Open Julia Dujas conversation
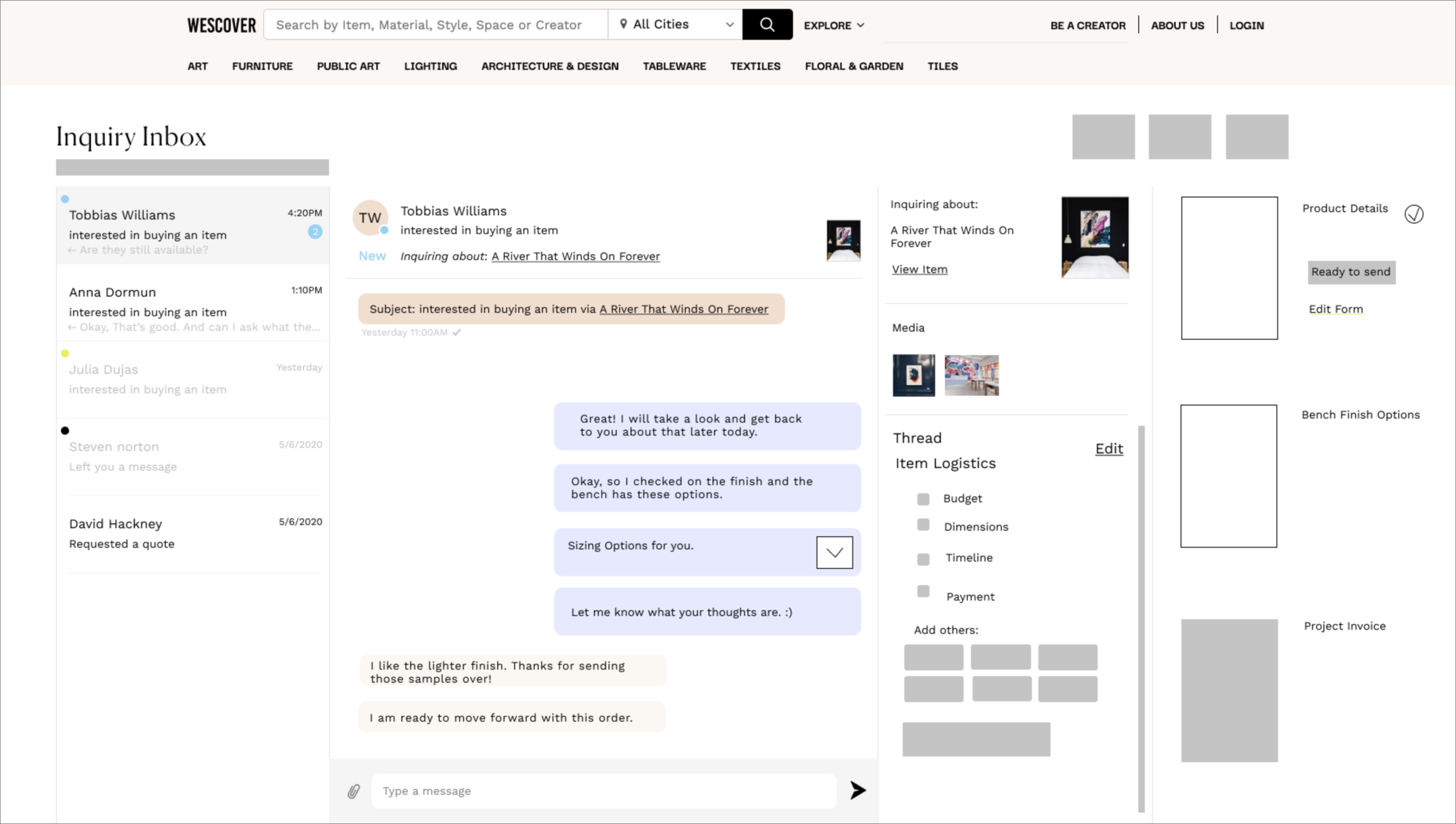1456x824 pixels. pos(193,380)
